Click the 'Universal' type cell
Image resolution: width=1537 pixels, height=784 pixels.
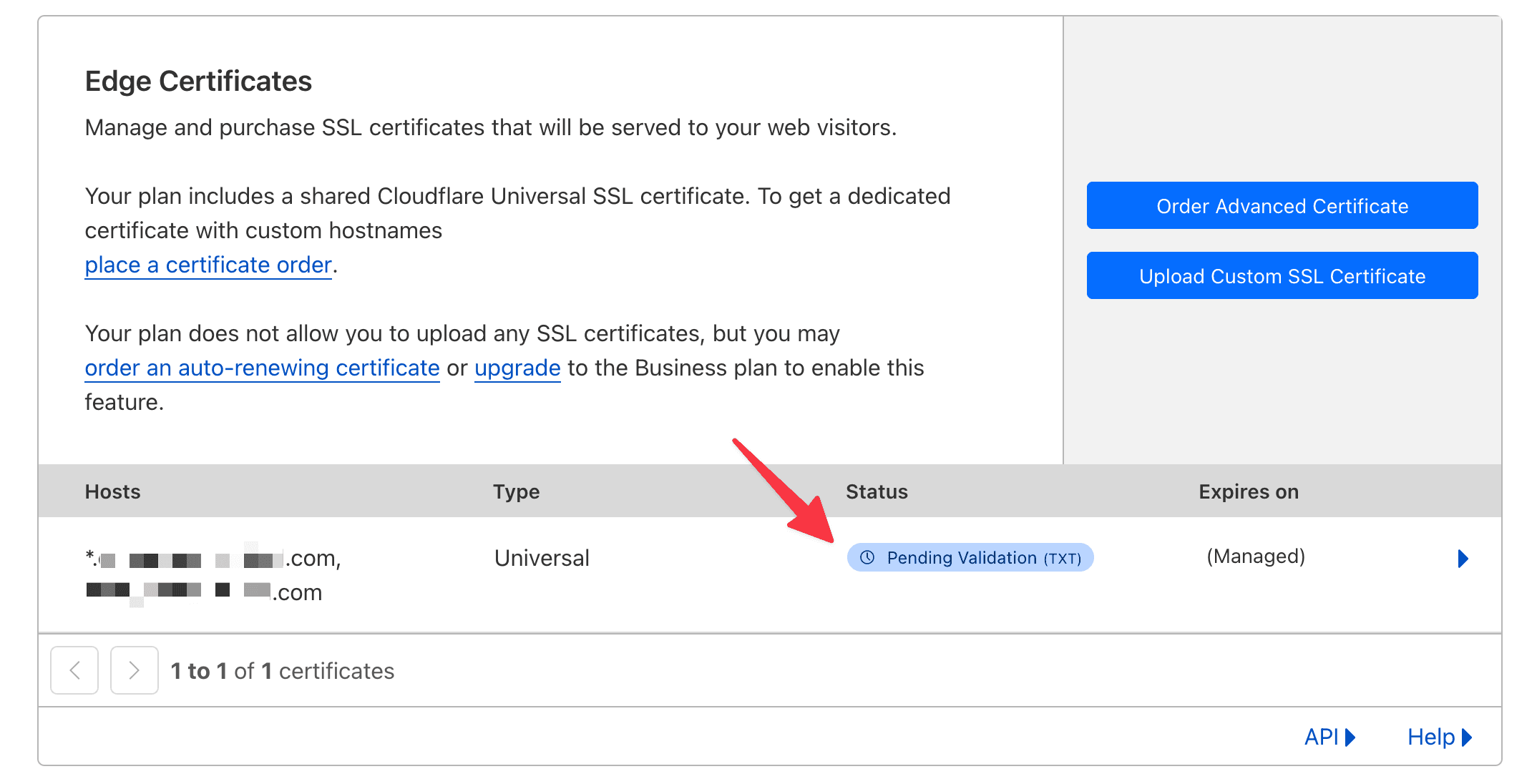point(542,558)
